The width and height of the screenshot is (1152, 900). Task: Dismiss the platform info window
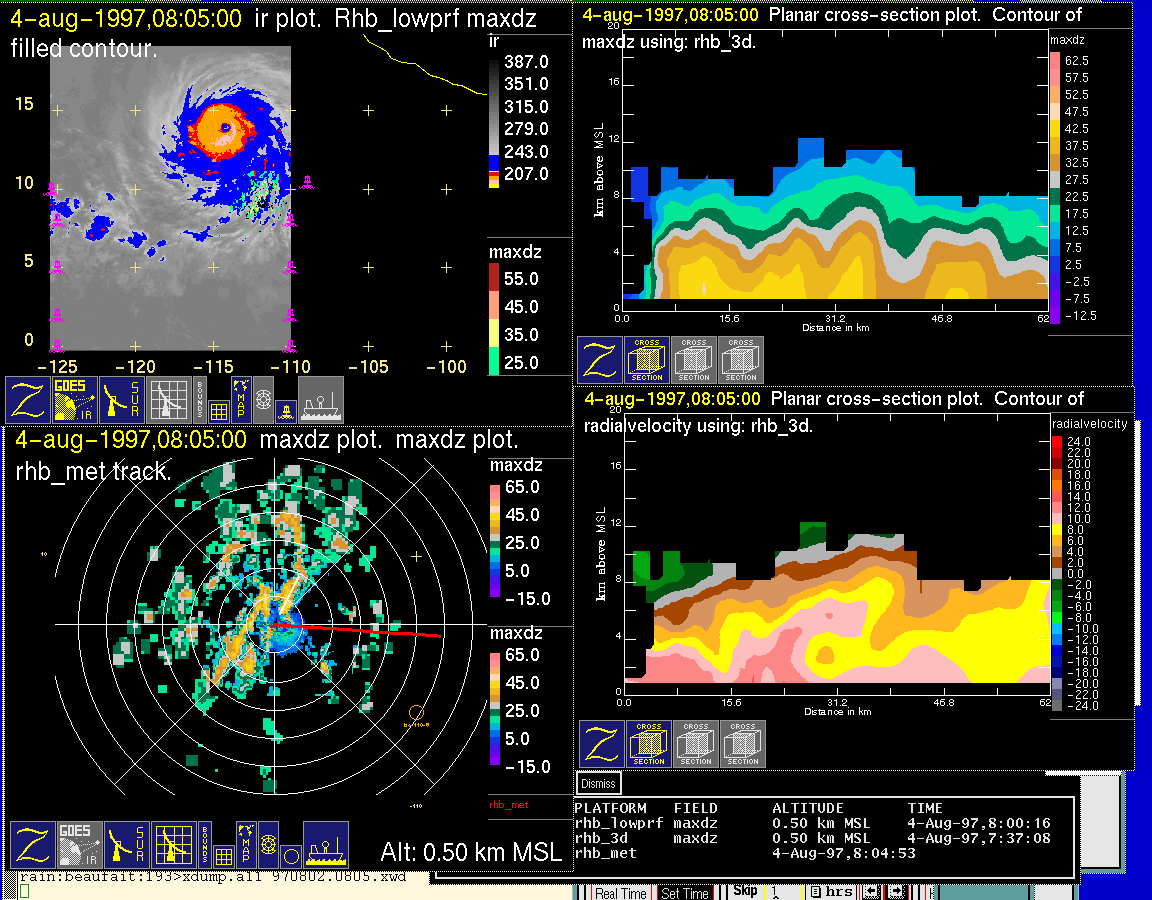pos(599,784)
